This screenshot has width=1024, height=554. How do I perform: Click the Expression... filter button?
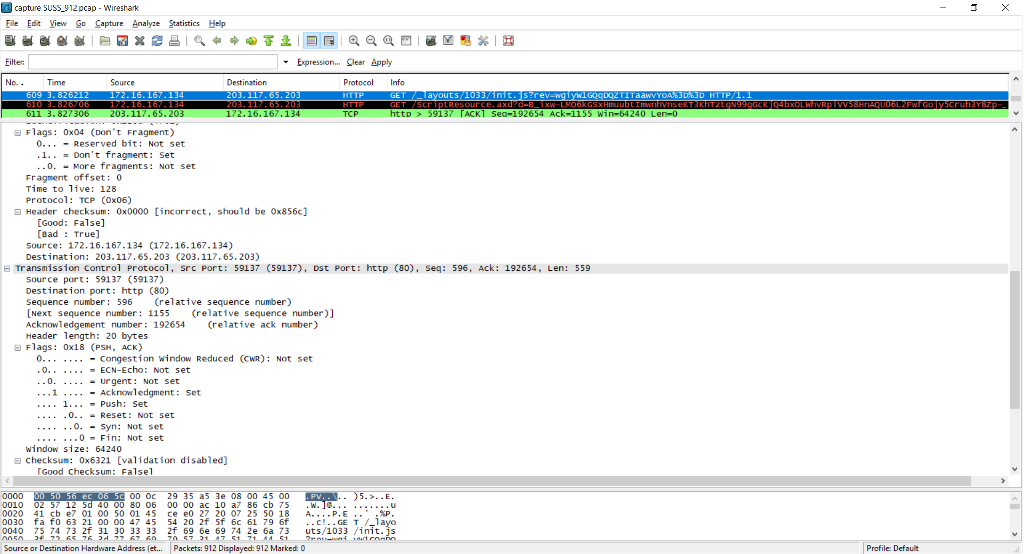[x=318, y=62]
